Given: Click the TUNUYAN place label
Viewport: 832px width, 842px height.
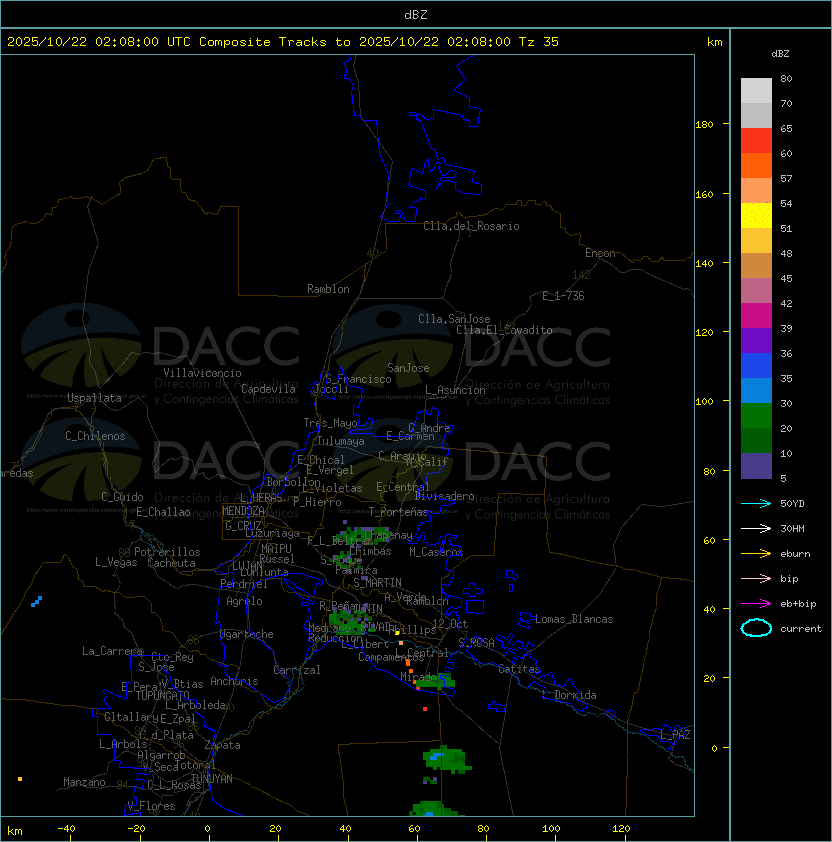Looking at the screenshot, I should tap(212, 779).
